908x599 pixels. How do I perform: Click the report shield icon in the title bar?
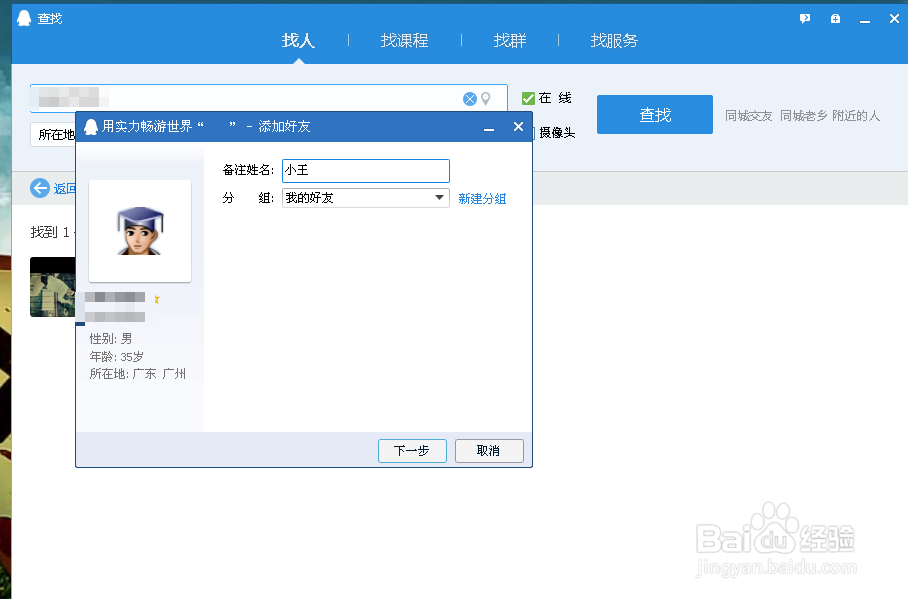point(835,18)
